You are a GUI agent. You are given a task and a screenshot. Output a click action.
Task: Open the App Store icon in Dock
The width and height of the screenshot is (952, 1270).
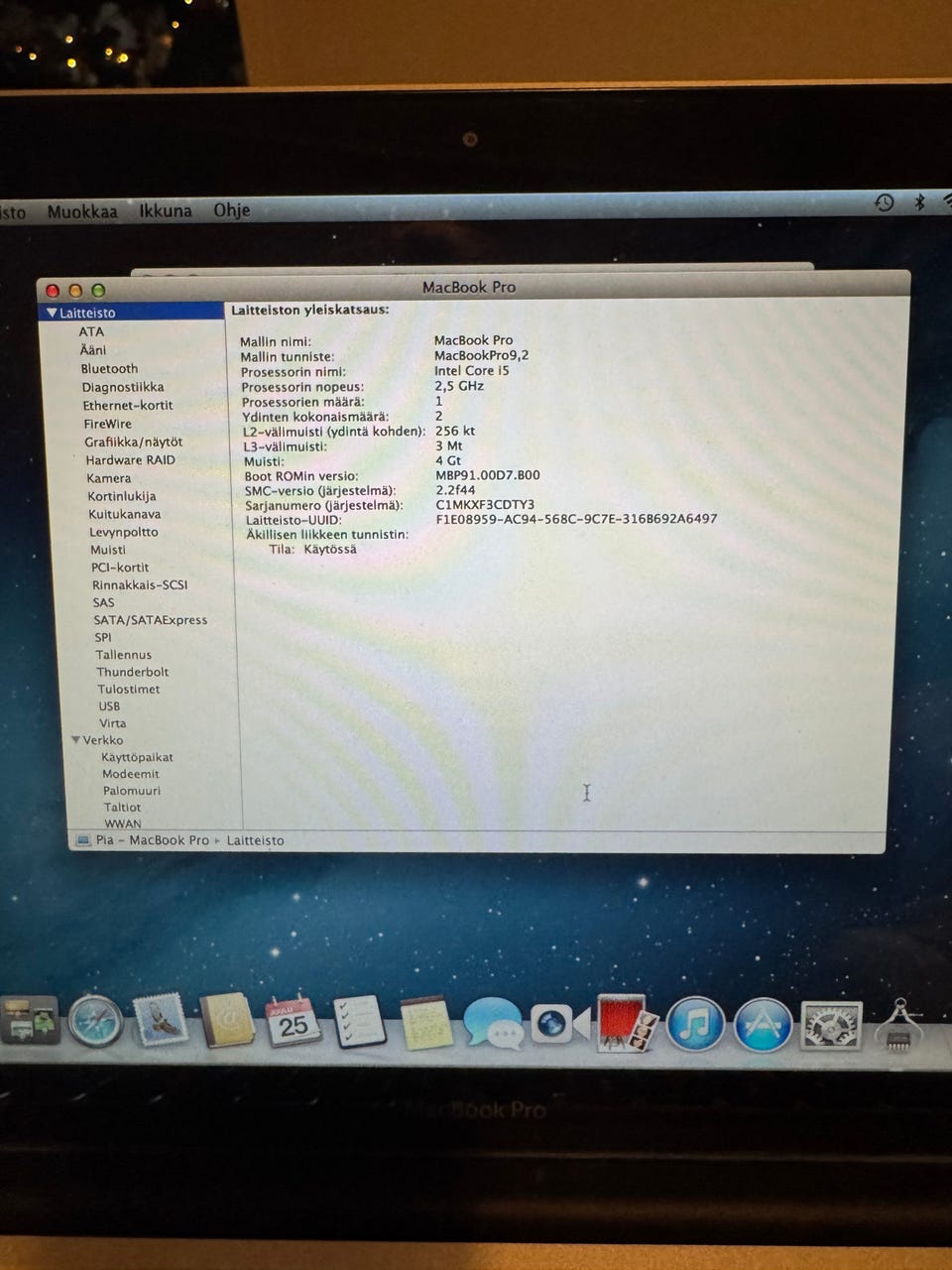763,1025
